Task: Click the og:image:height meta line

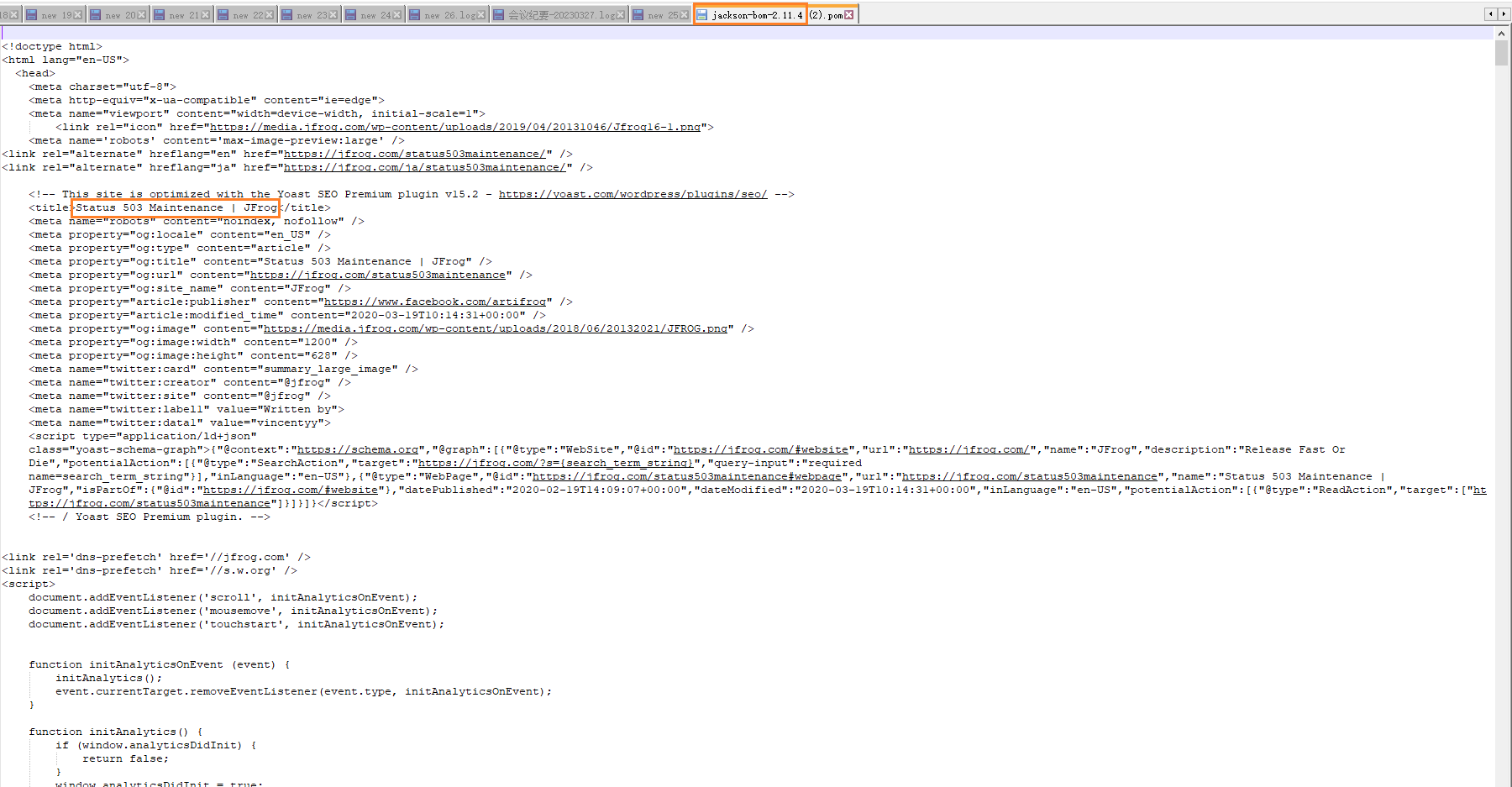Action: (193, 356)
